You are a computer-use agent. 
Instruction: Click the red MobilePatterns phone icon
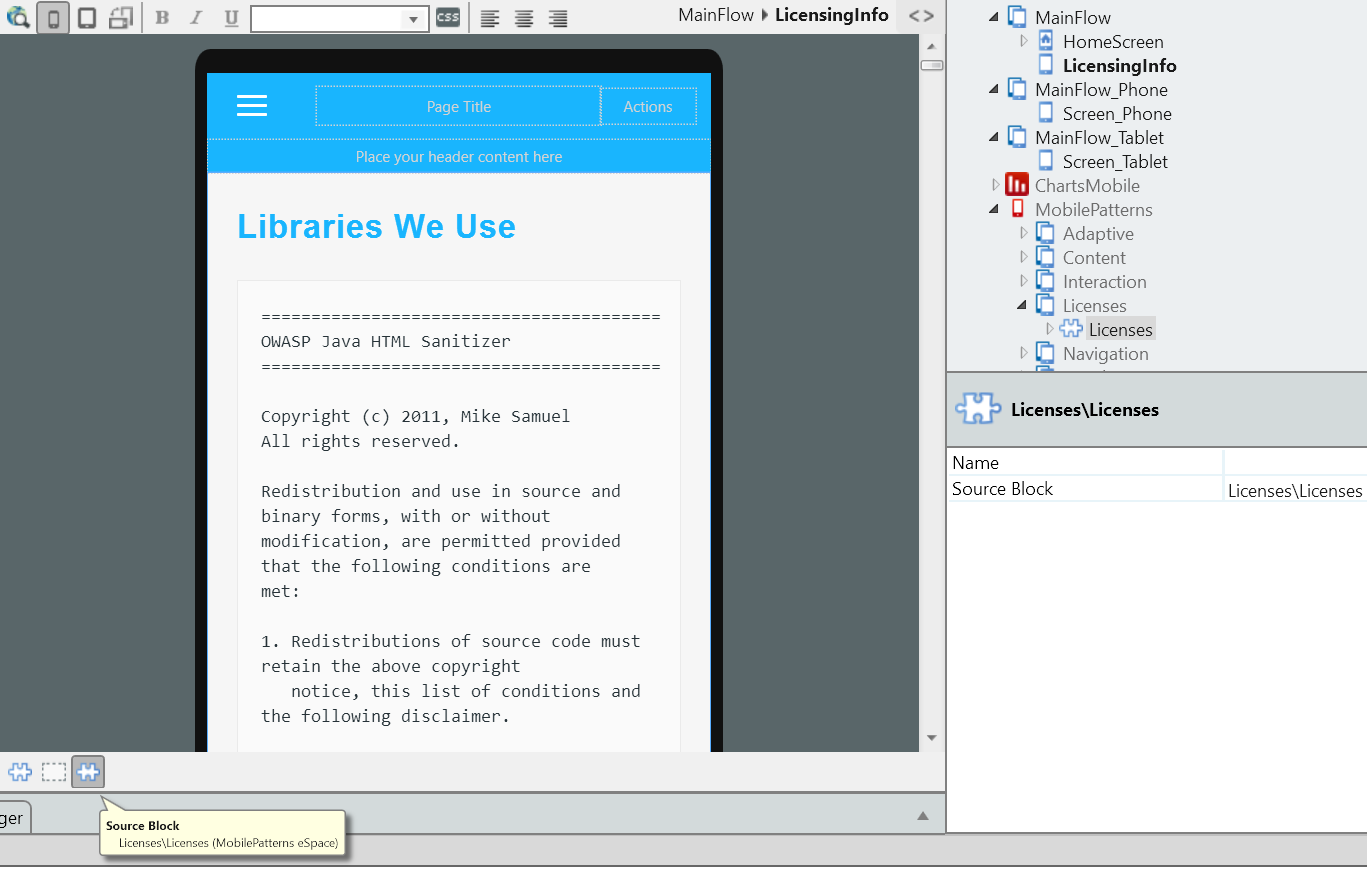coord(1017,209)
